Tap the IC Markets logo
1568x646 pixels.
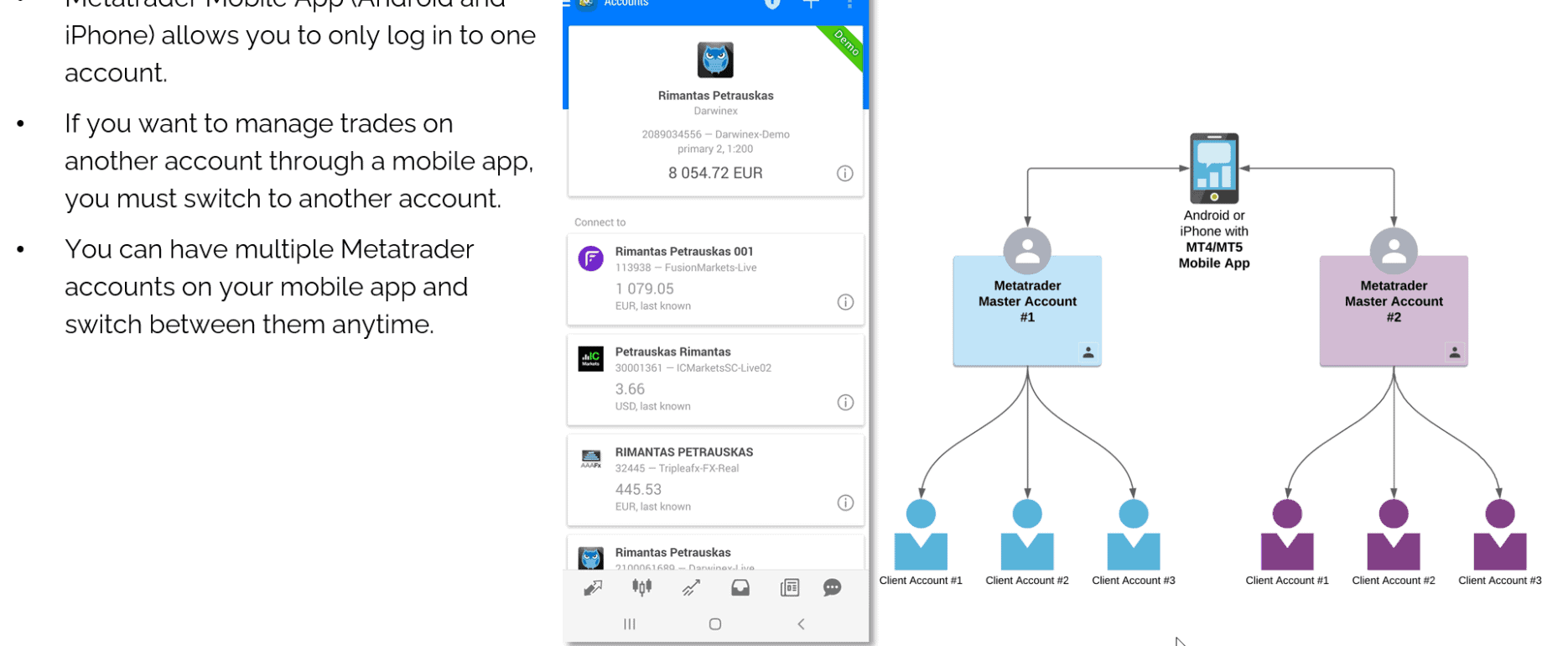(x=591, y=359)
